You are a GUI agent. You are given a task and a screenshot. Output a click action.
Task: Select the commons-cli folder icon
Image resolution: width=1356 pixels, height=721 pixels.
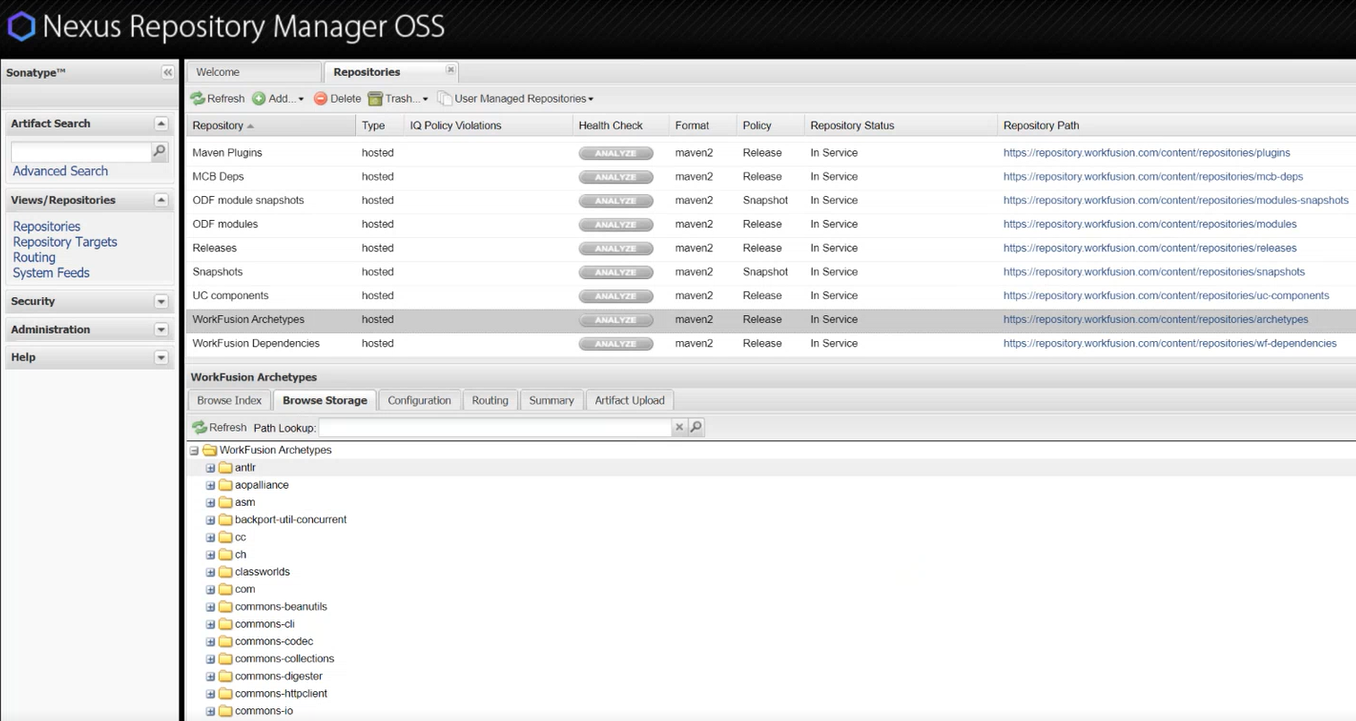pos(225,624)
